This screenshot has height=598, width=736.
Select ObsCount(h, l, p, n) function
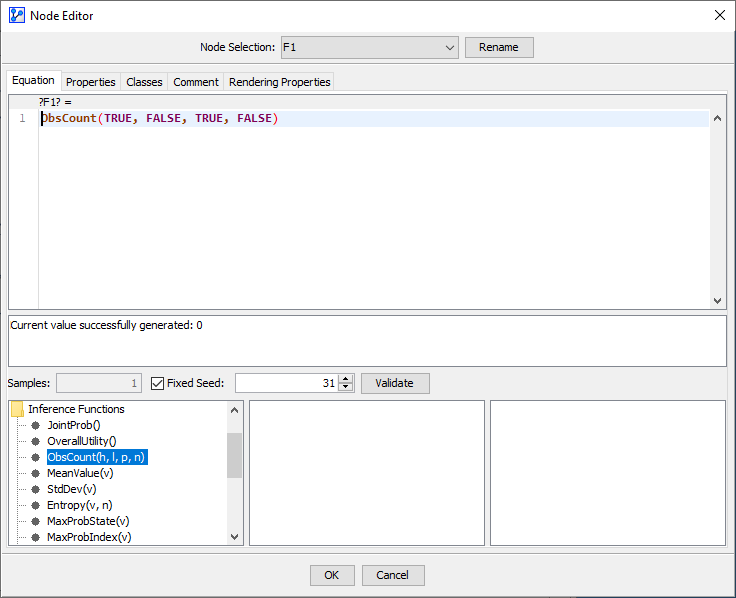point(97,457)
